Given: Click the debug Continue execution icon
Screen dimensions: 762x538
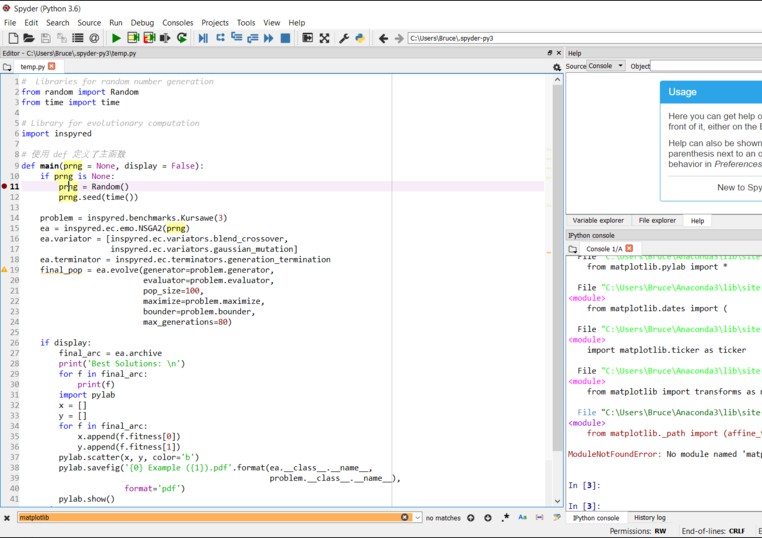Looking at the screenshot, I should click(269, 38).
